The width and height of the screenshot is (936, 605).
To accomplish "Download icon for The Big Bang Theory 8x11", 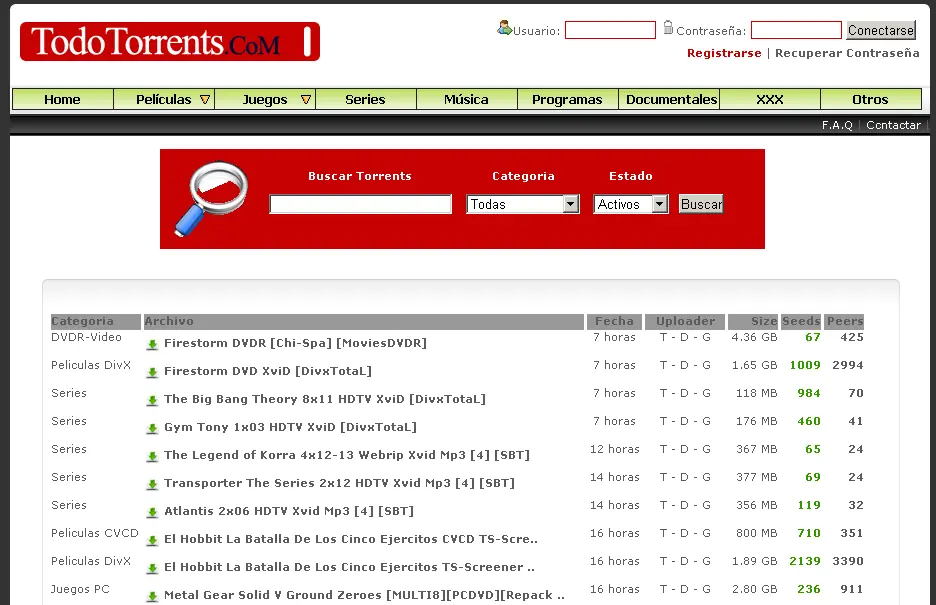I will [x=152, y=400].
